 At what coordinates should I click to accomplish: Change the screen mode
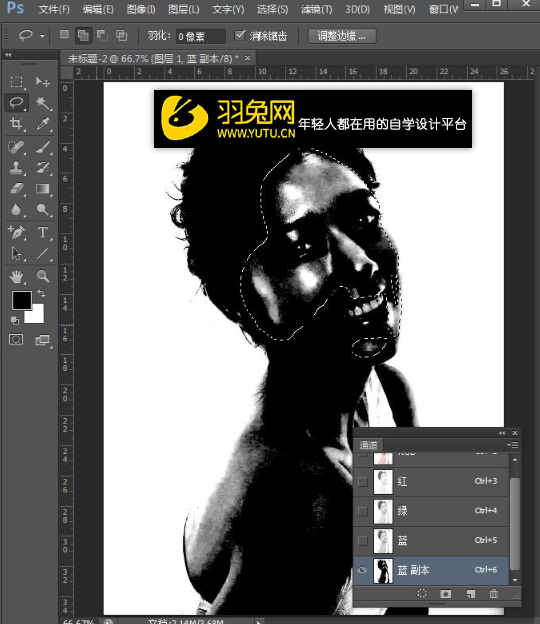(x=42, y=340)
